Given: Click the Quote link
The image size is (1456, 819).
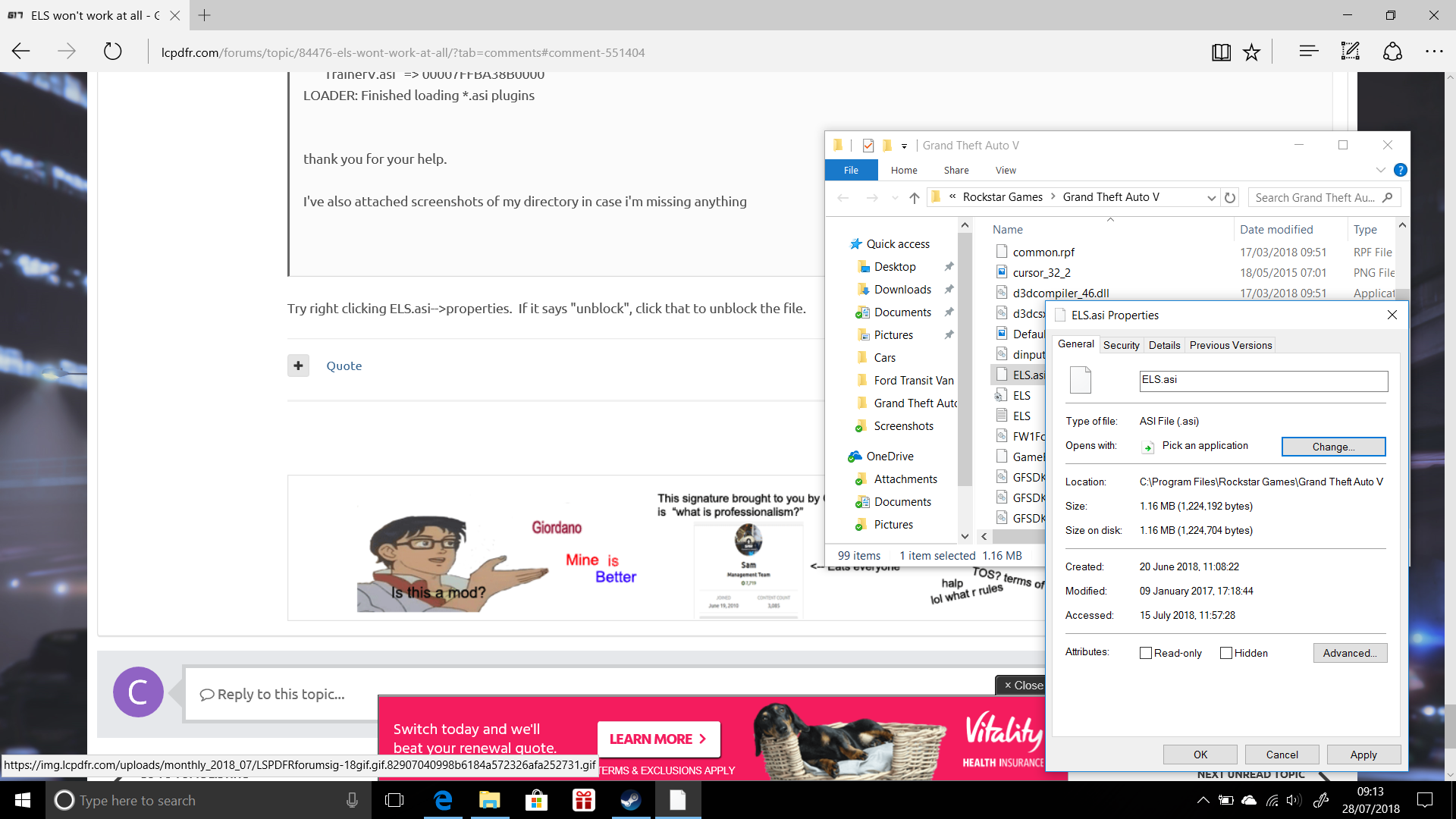Looking at the screenshot, I should (344, 366).
